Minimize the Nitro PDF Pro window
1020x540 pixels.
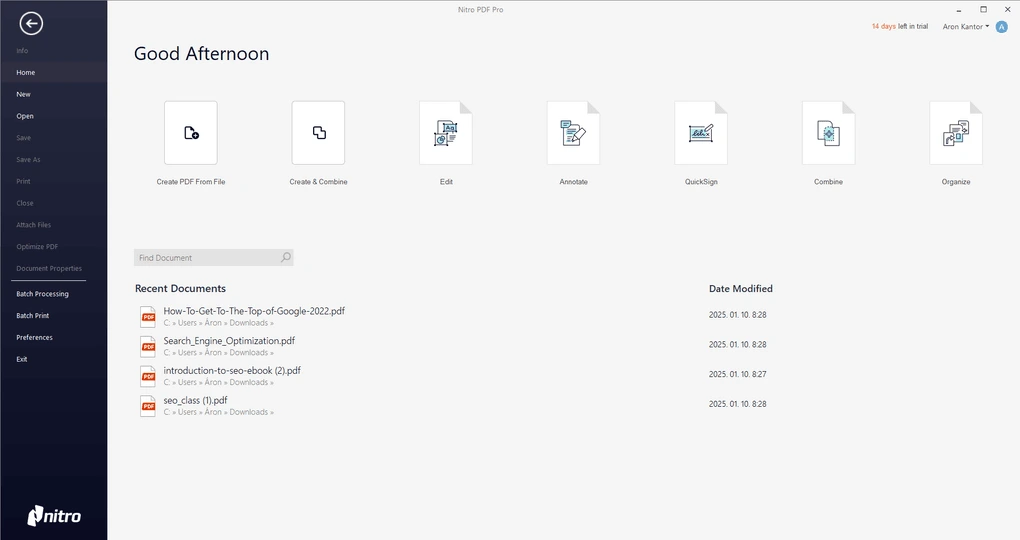click(959, 10)
